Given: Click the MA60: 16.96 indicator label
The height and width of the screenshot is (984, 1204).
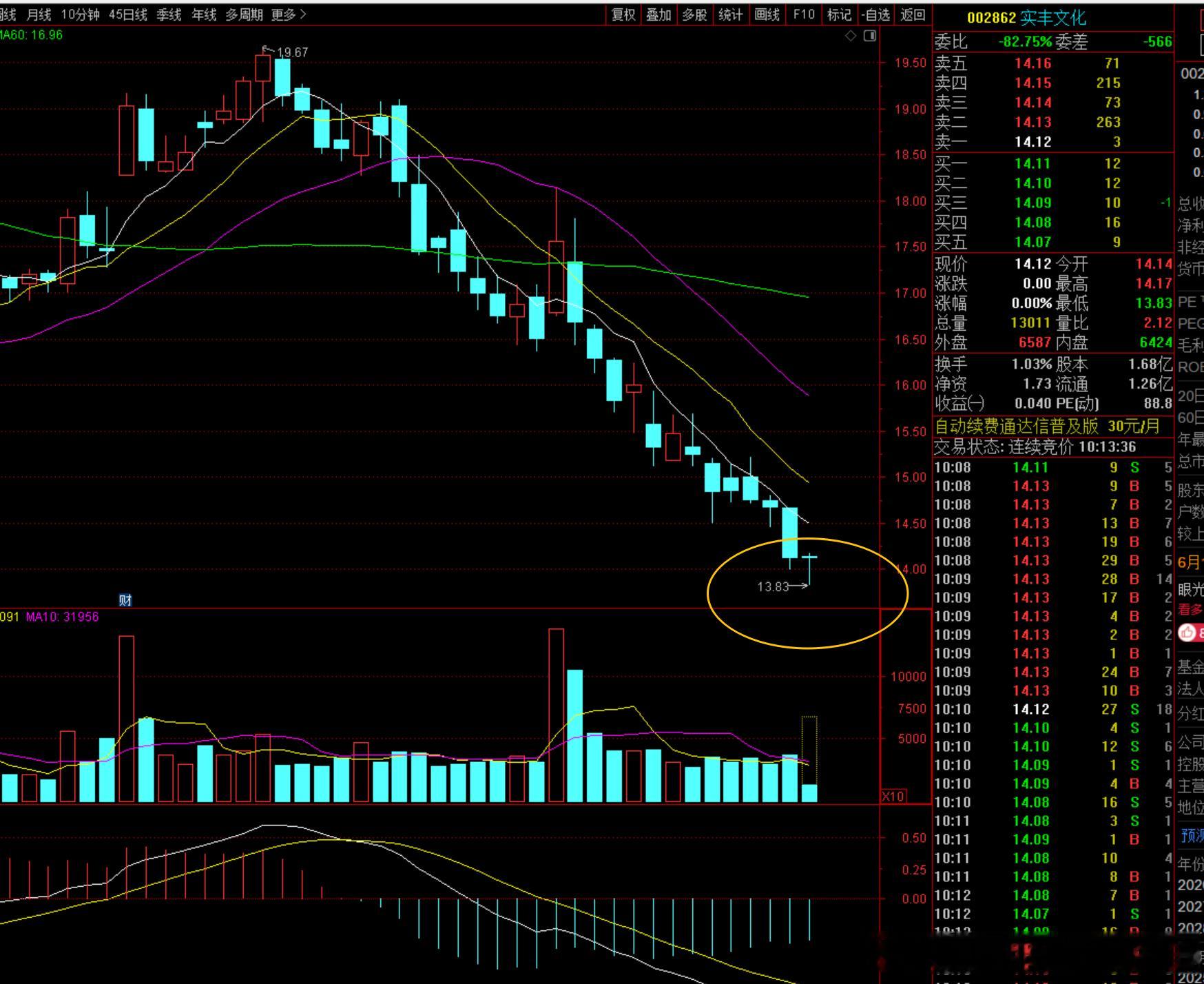Looking at the screenshot, I should point(31,34).
